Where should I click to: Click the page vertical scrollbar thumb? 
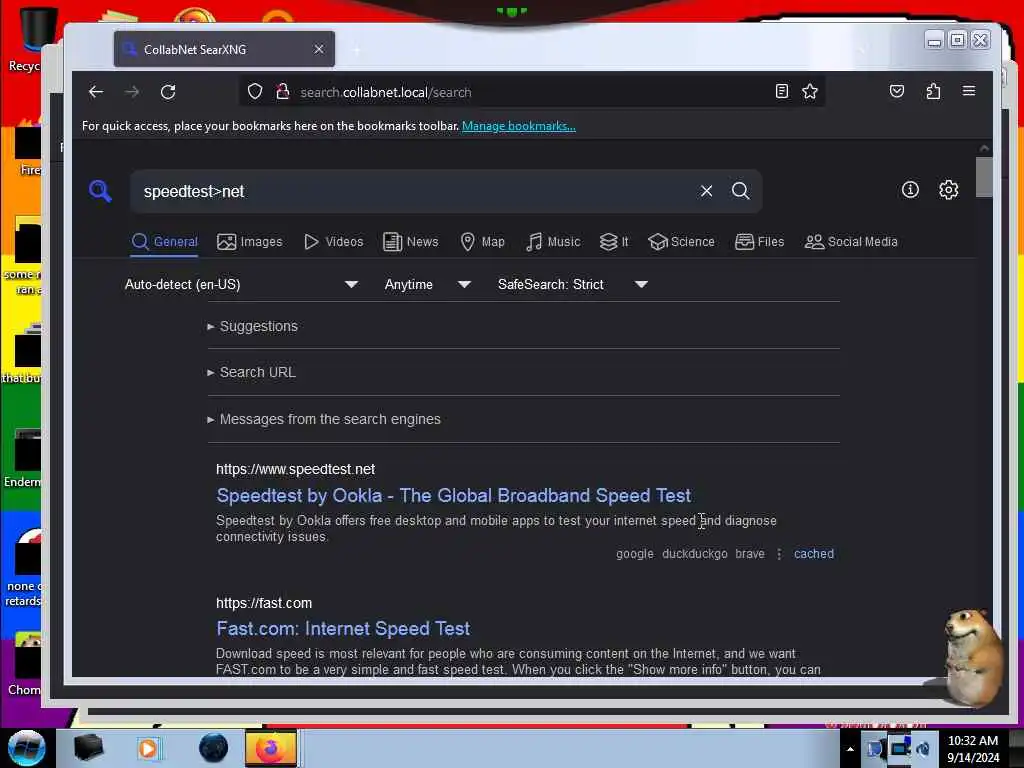[x=984, y=176]
